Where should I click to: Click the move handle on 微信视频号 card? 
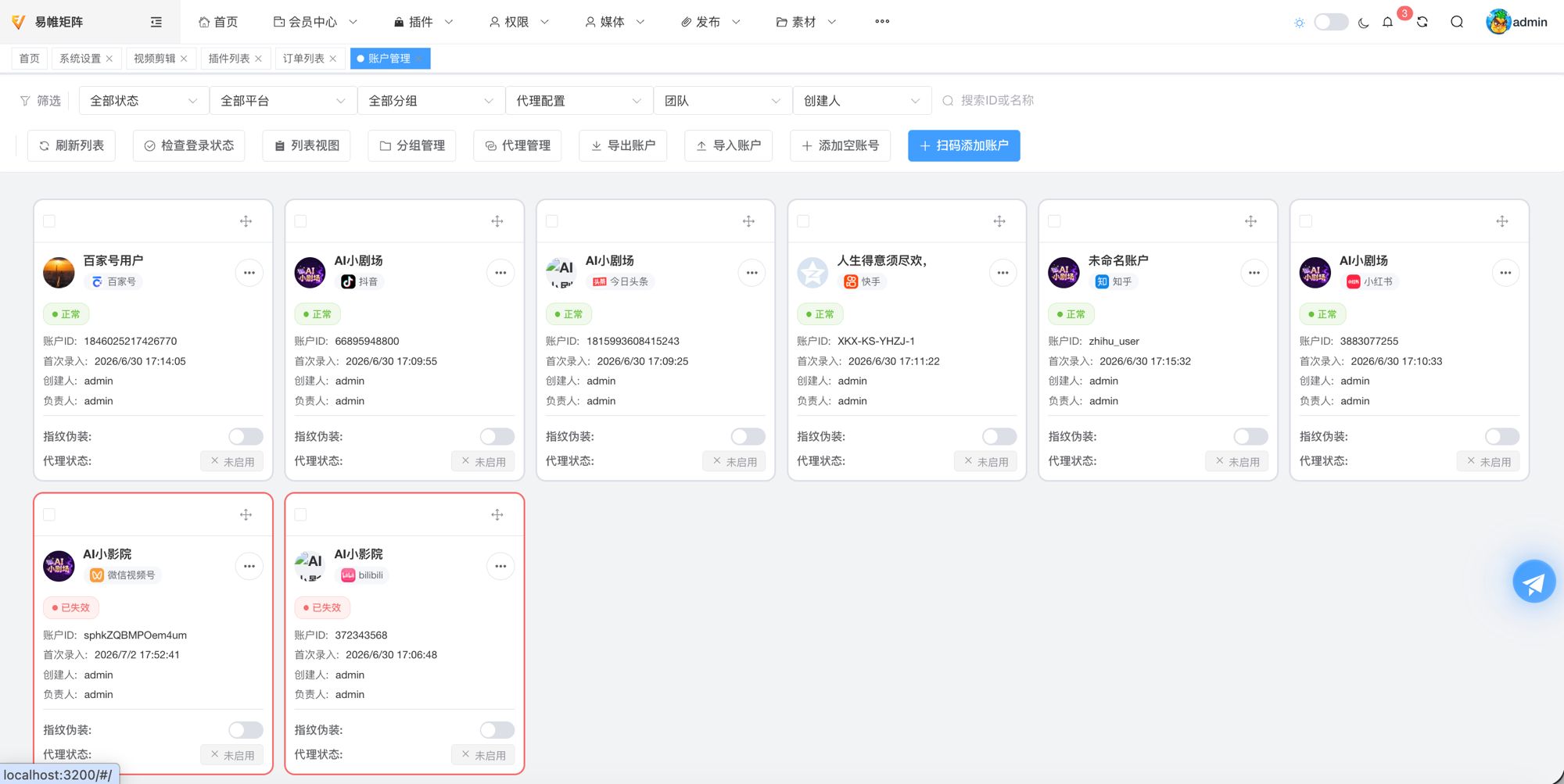(246, 514)
